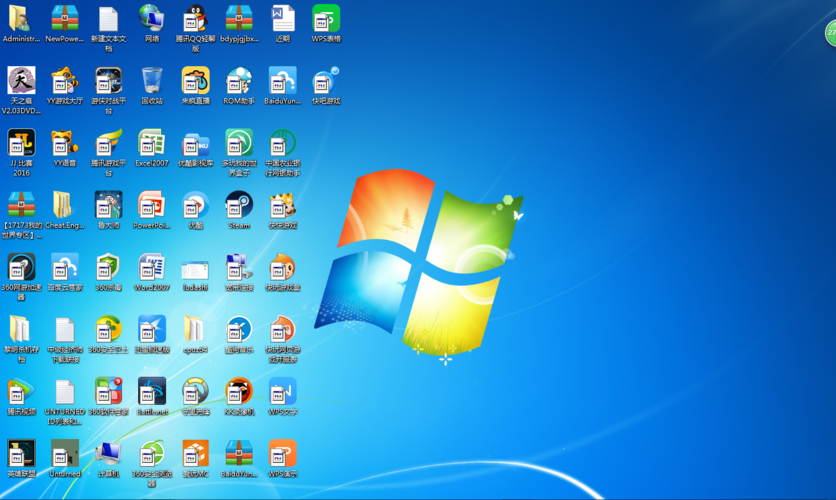Open 360软件管家 shortcut
The height and width of the screenshot is (500, 836).
[x=108, y=391]
